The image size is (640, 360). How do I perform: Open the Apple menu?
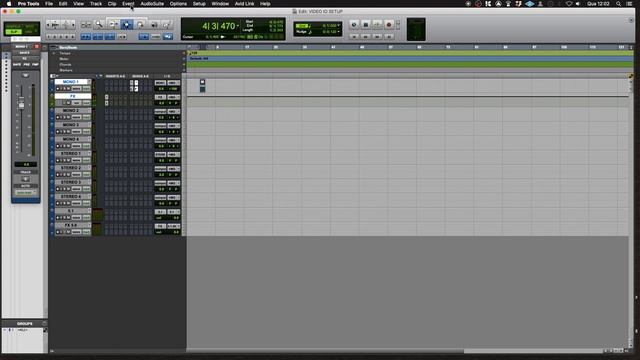[x=9, y=4]
